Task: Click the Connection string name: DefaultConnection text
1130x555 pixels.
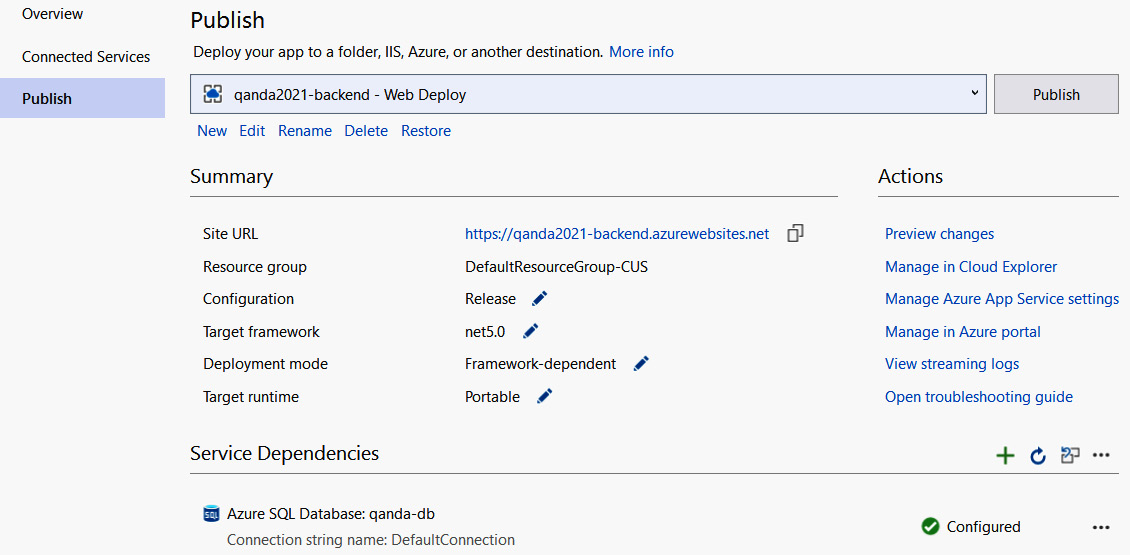Action: (370, 540)
